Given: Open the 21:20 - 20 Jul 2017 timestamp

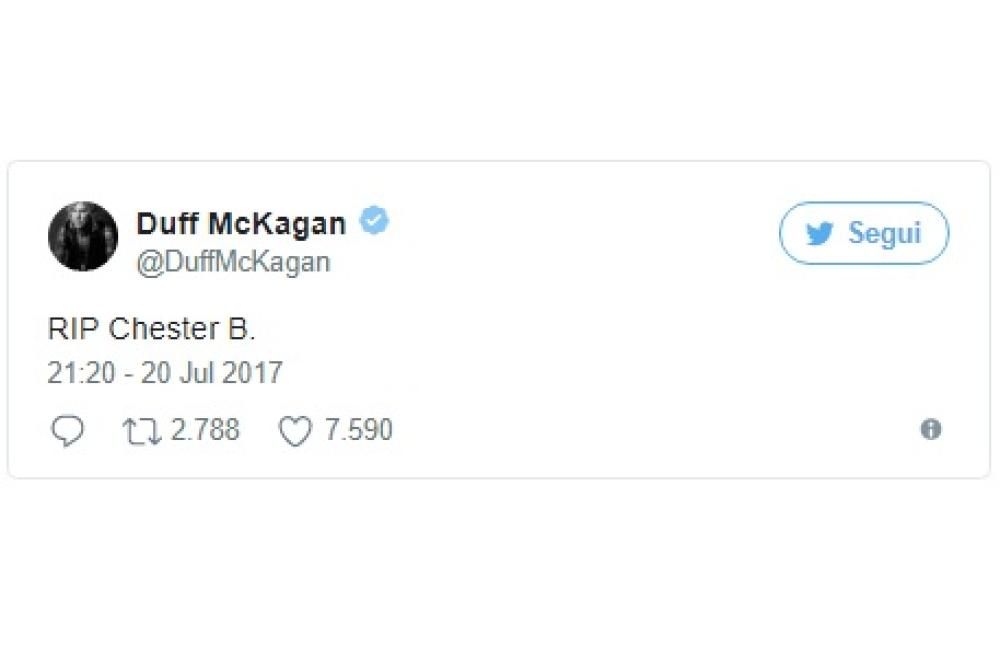Looking at the screenshot, I should pyautogui.click(x=165, y=373).
